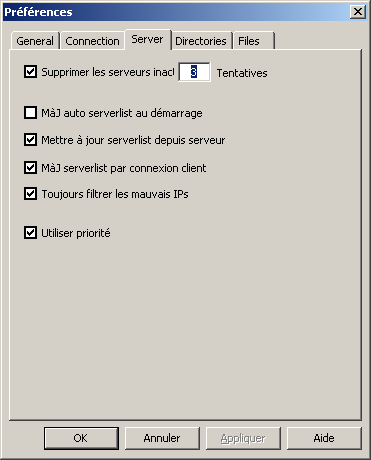The width and height of the screenshot is (371, 460).
Task: Click empty area of Server panel
Action: coord(187,327)
